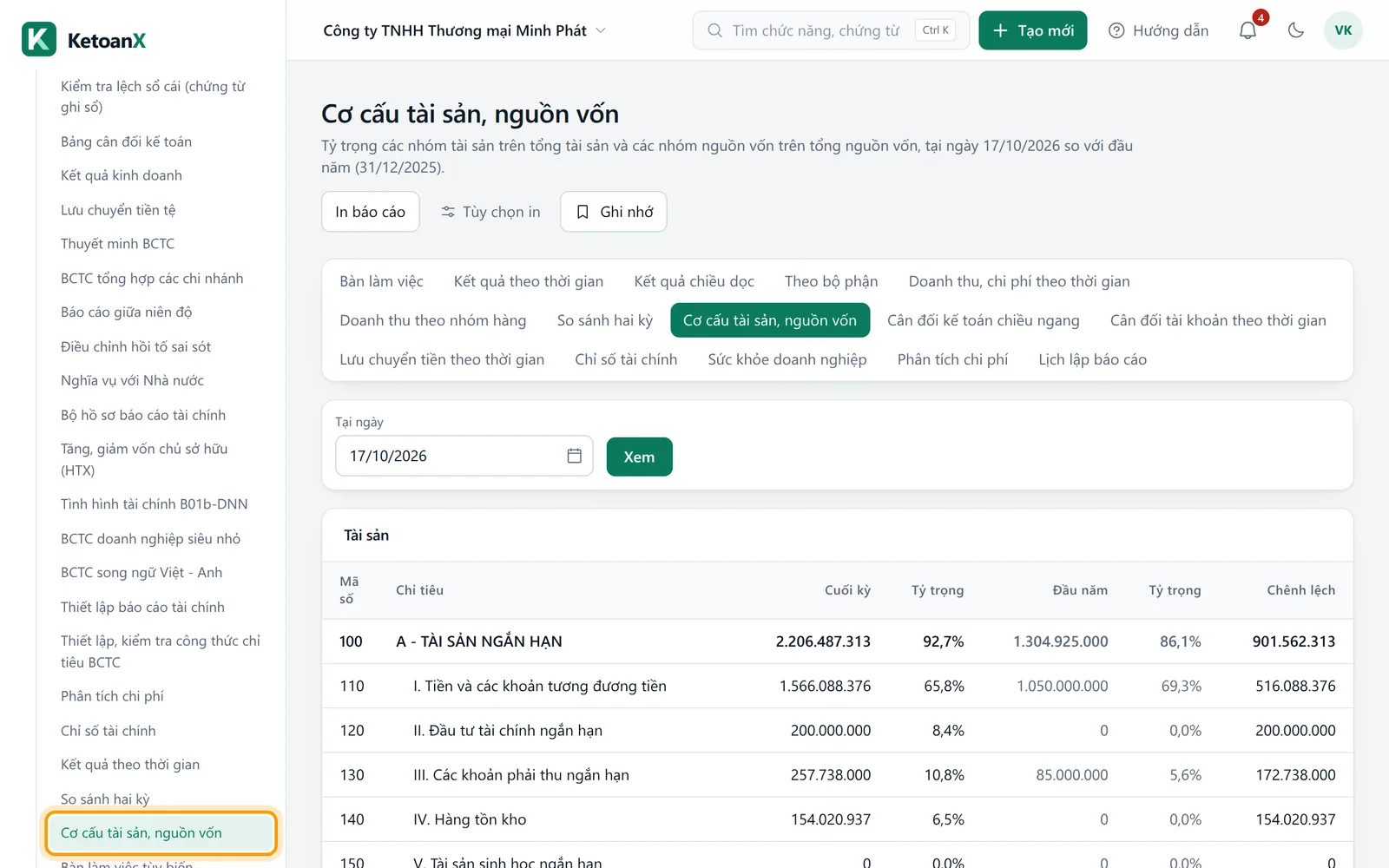Click the Xem button
Screen dimensions: 1389x868
coord(640,457)
